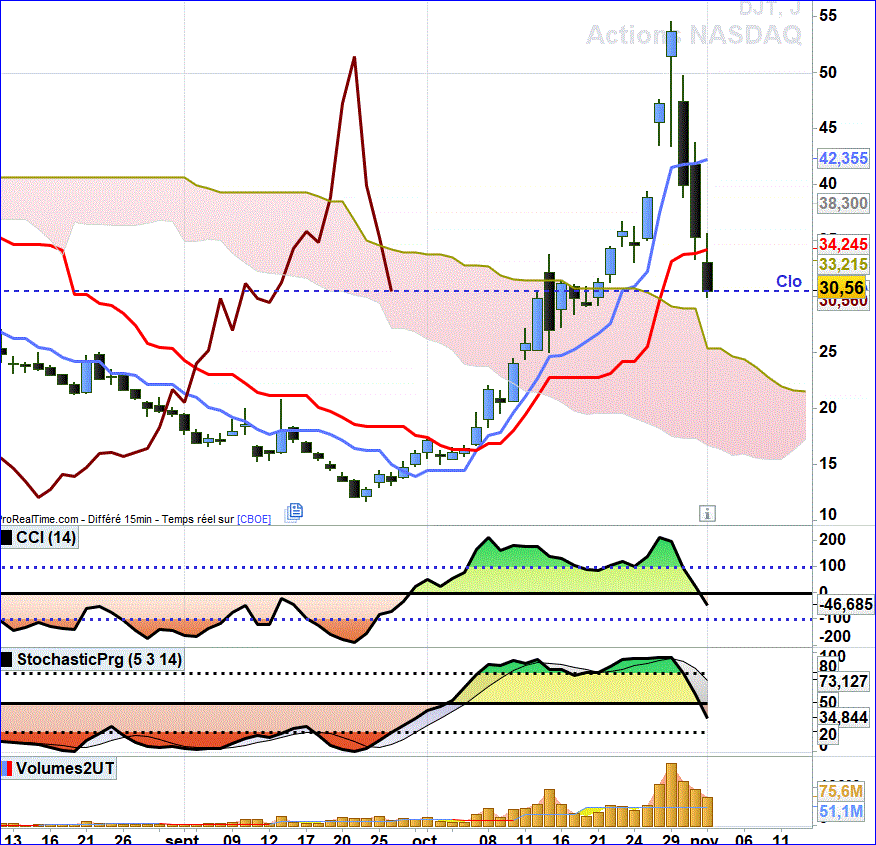Click the blue-red swatch beside Volumes2UT

point(7,768)
